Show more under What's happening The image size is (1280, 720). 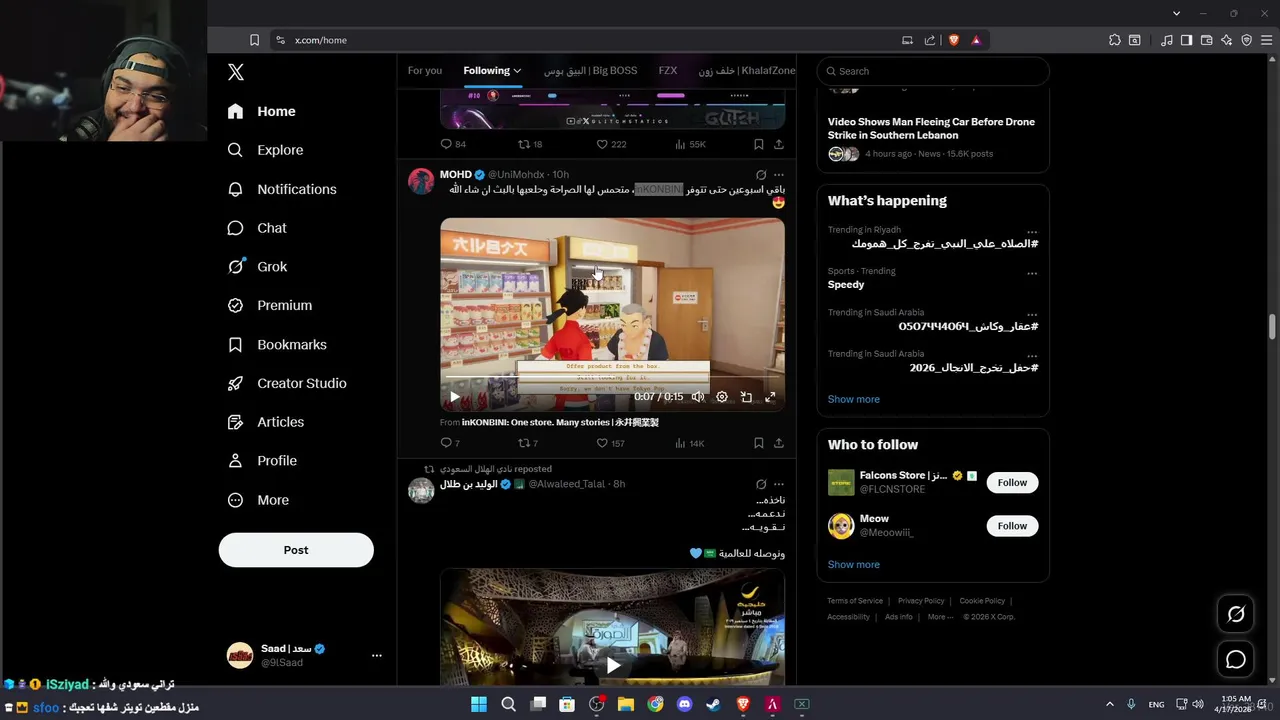[x=853, y=399]
